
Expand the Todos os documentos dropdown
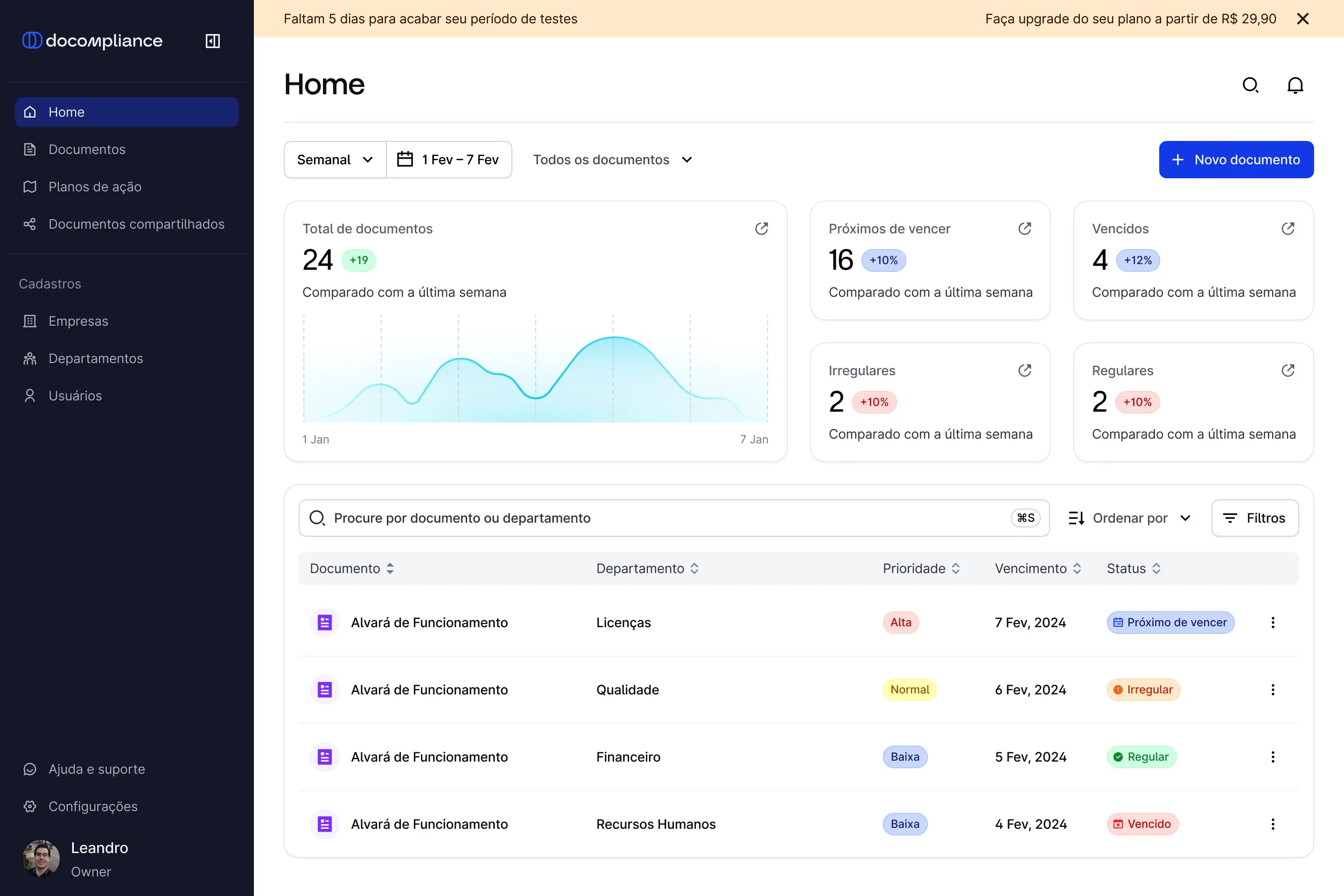tap(613, 160)
